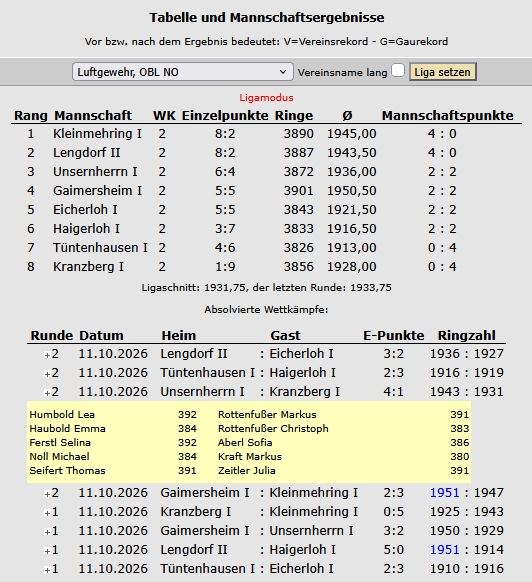Click Aberl Sofia score 386

[x=460, y=442]
